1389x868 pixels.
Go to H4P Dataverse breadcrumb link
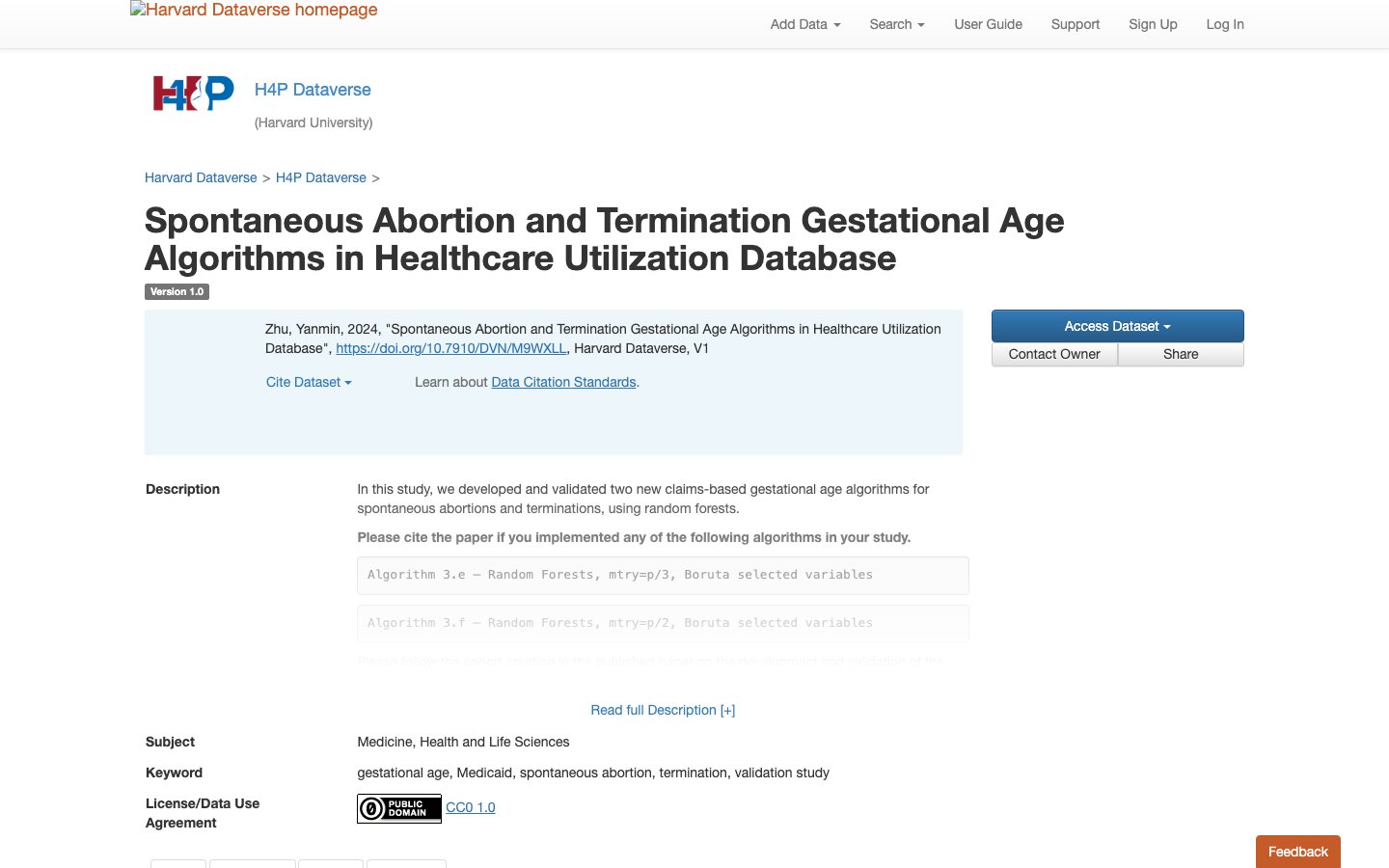321,177
